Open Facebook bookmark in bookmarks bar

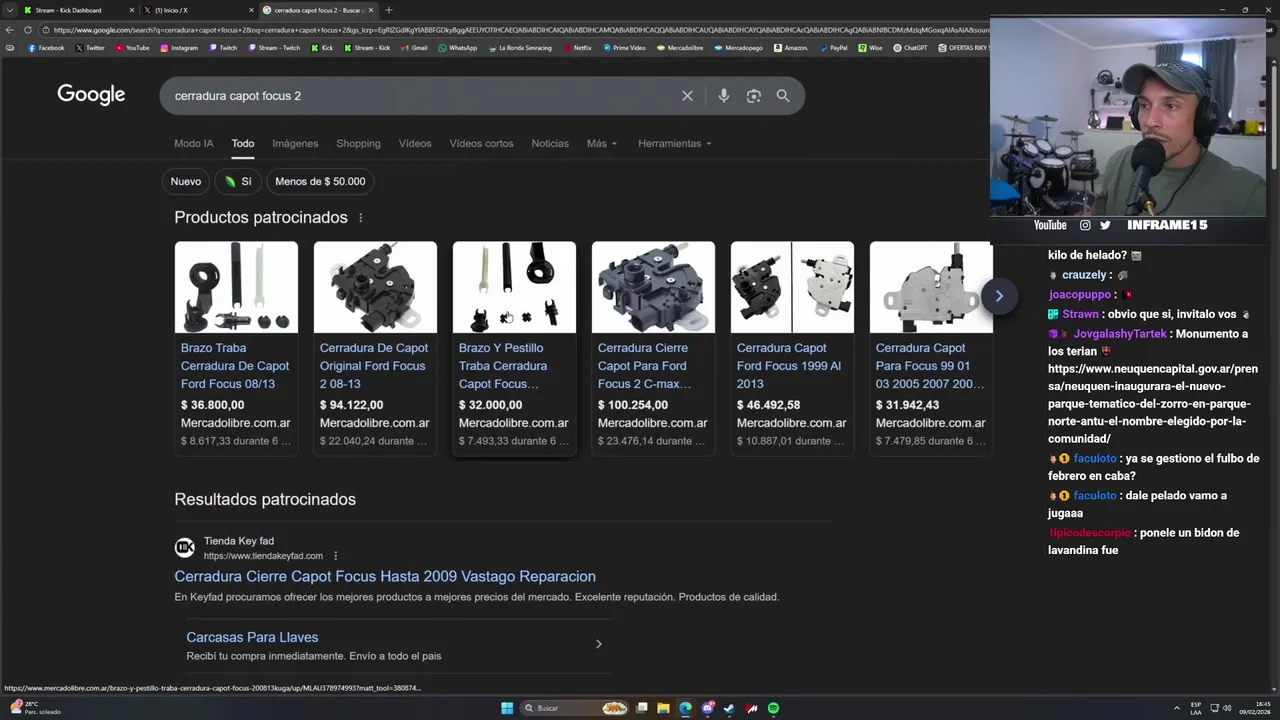pyautogui.click(x=46, y=48)
